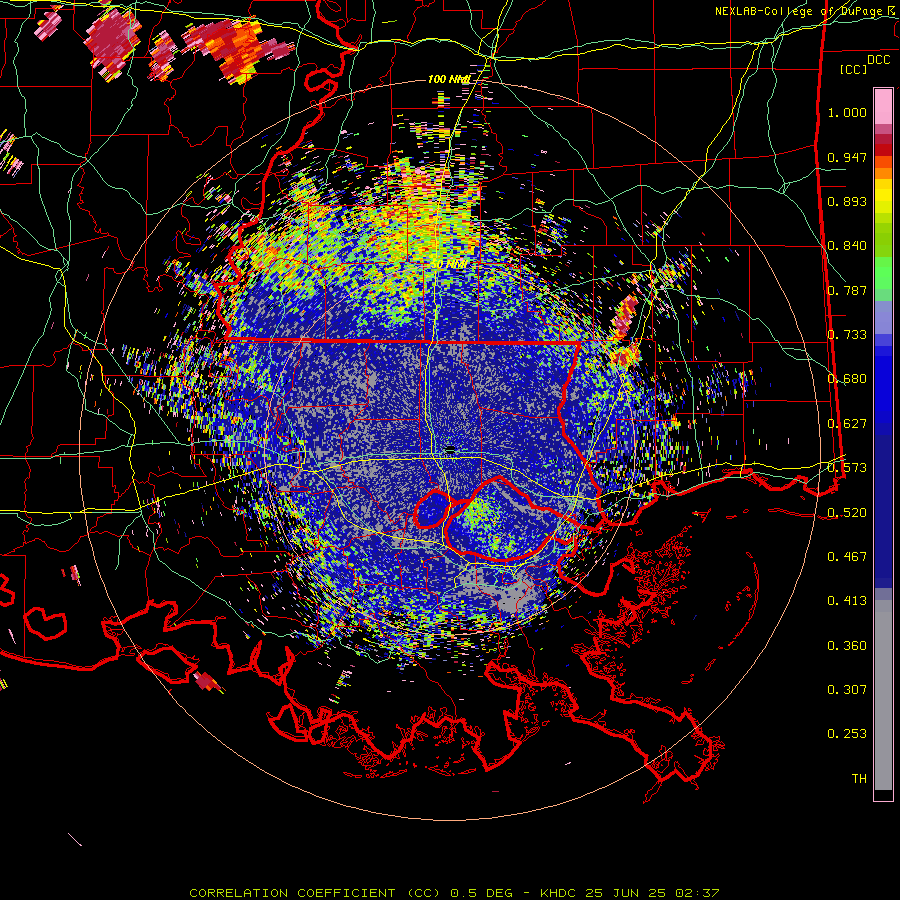The height and width of the screenshot is (900, 900).
Task: Click the 0.573 legend value
Action: 847,468
